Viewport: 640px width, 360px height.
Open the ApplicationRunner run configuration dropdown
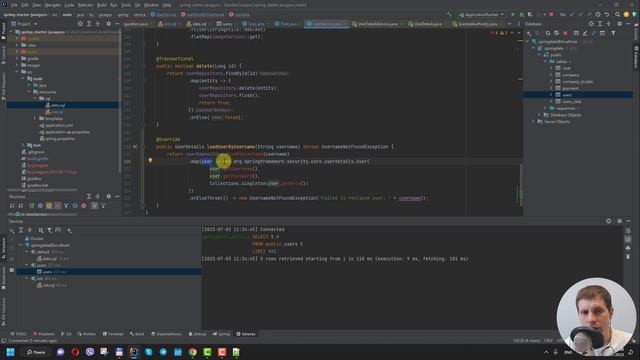click(482, 14)
